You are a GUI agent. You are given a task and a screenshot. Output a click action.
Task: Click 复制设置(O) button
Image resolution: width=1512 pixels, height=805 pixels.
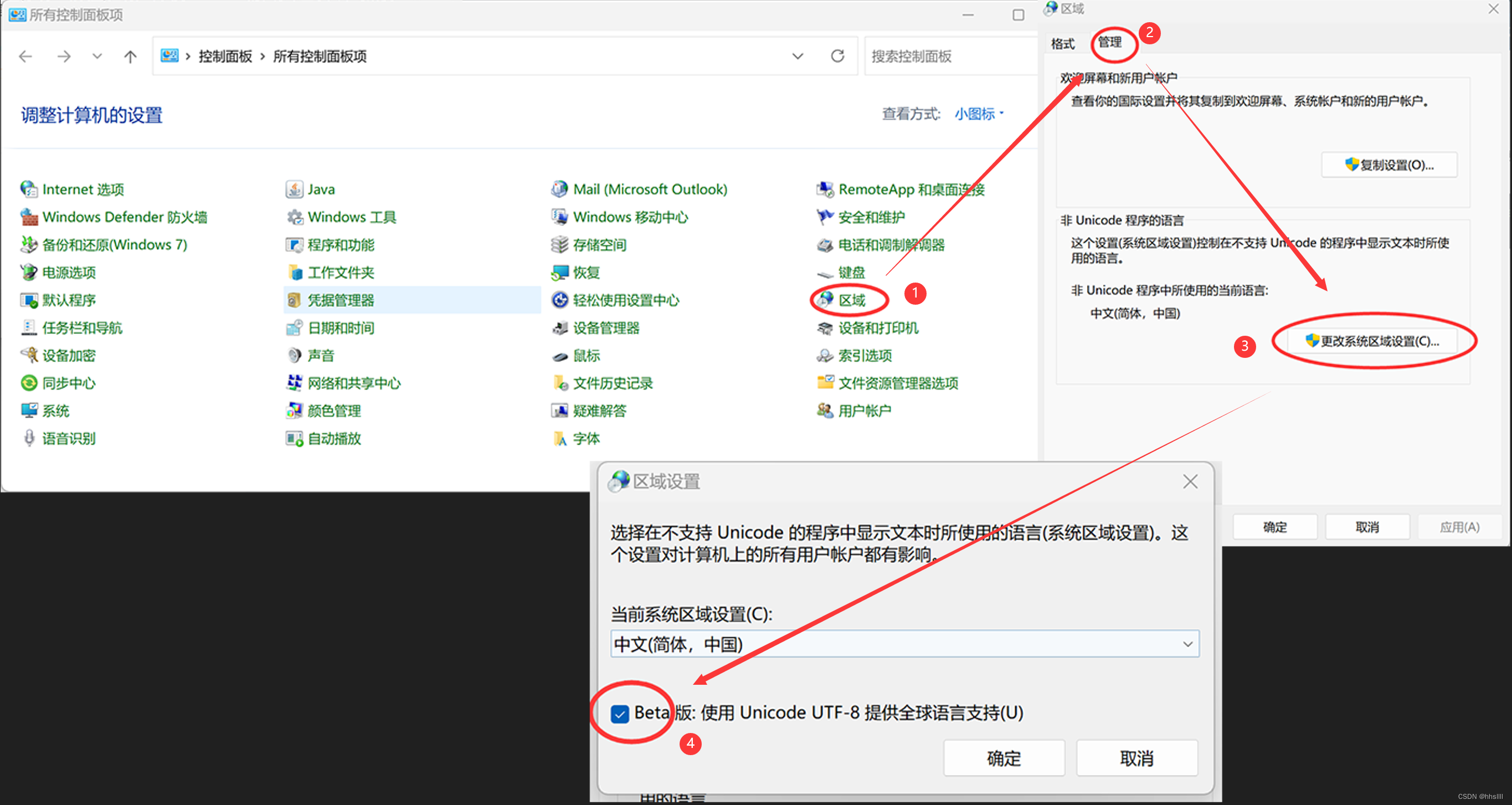[x=1388, y=165]
